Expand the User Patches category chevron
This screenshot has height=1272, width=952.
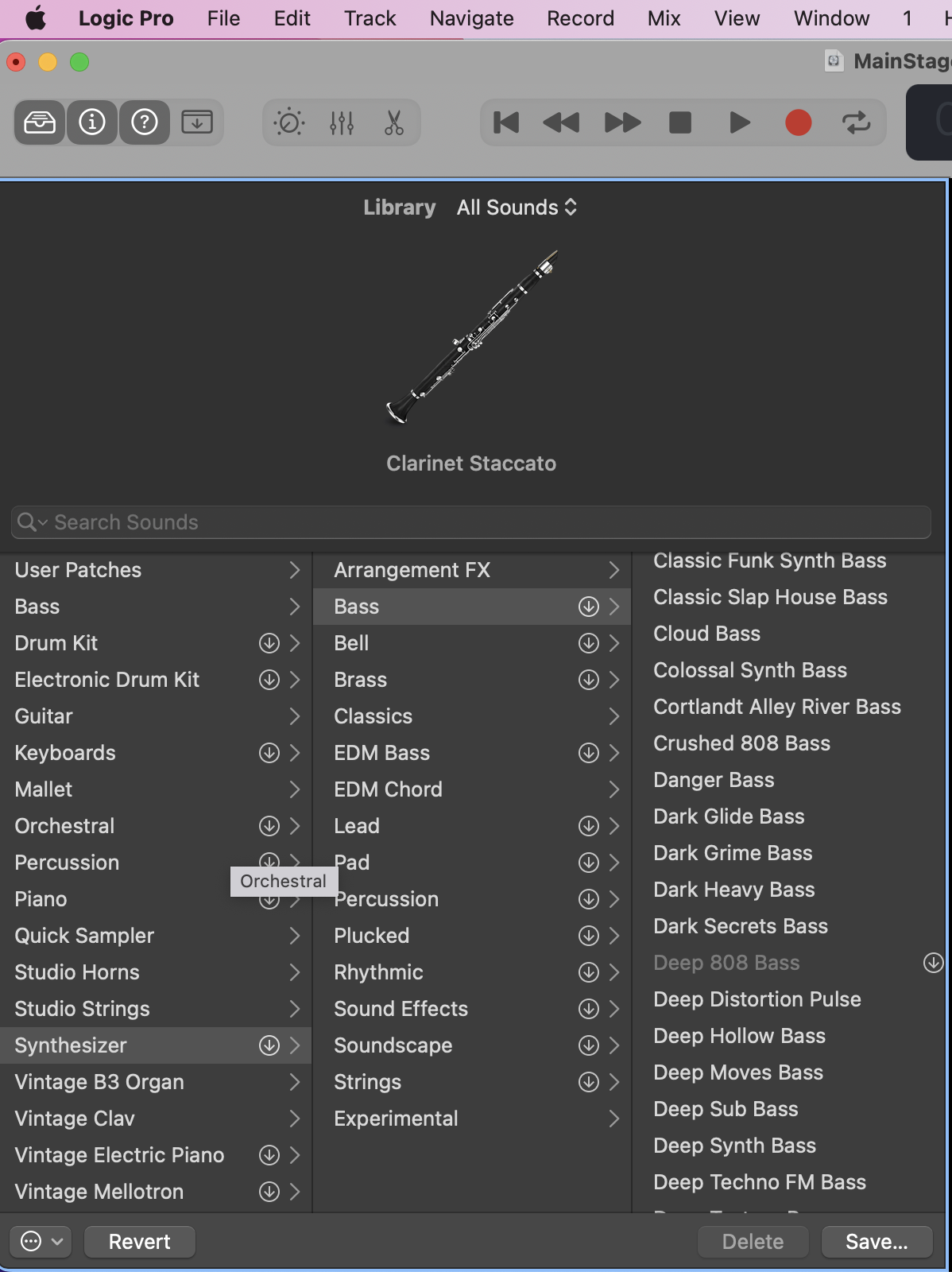[295, 570]
